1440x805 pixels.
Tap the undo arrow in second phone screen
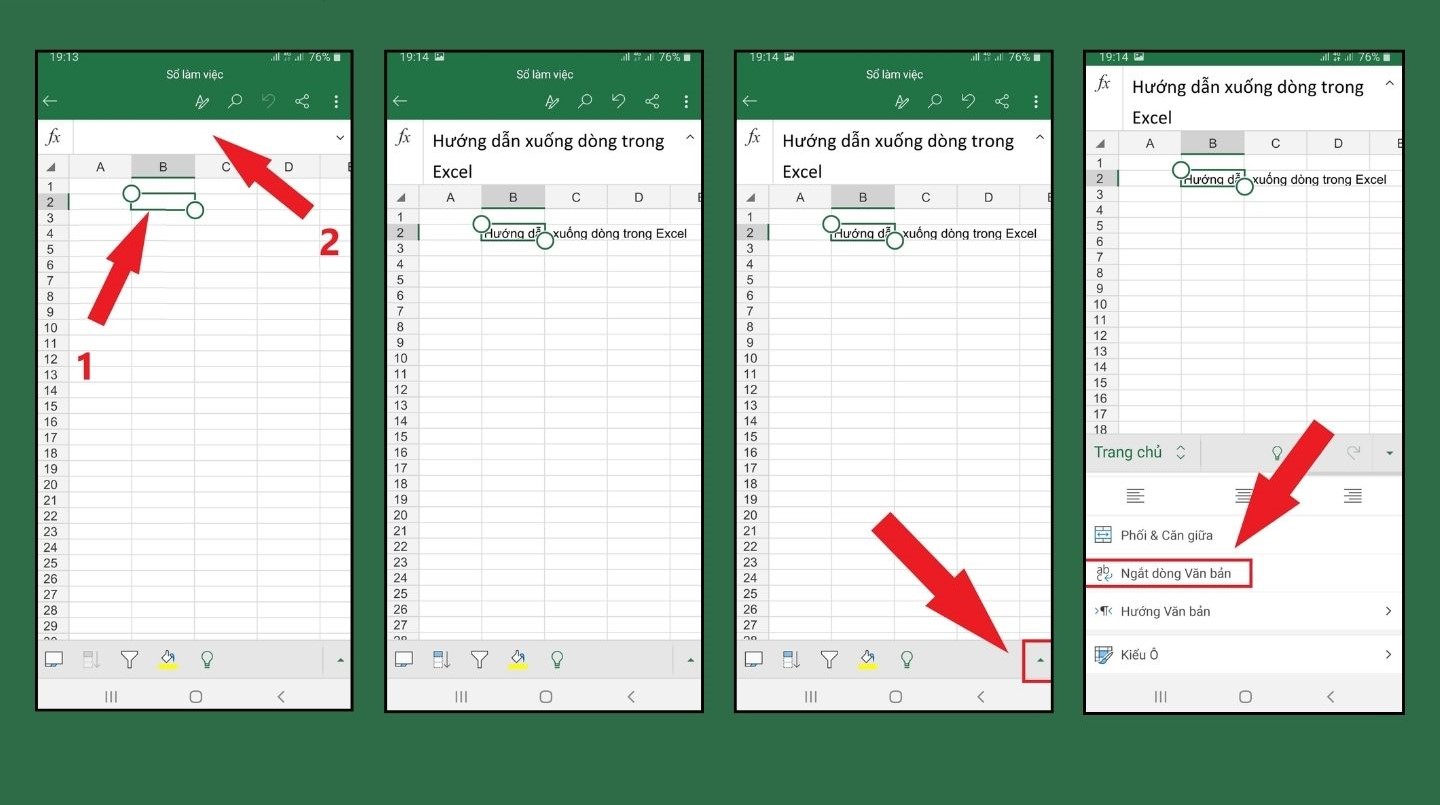pos(618,101)
